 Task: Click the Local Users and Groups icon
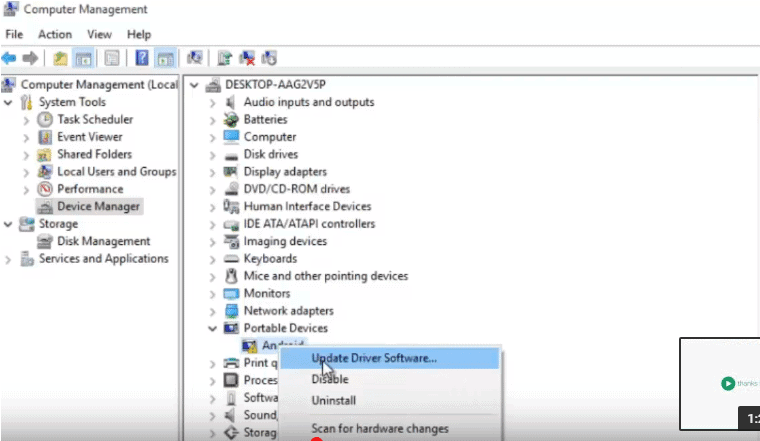click(45, 172)
